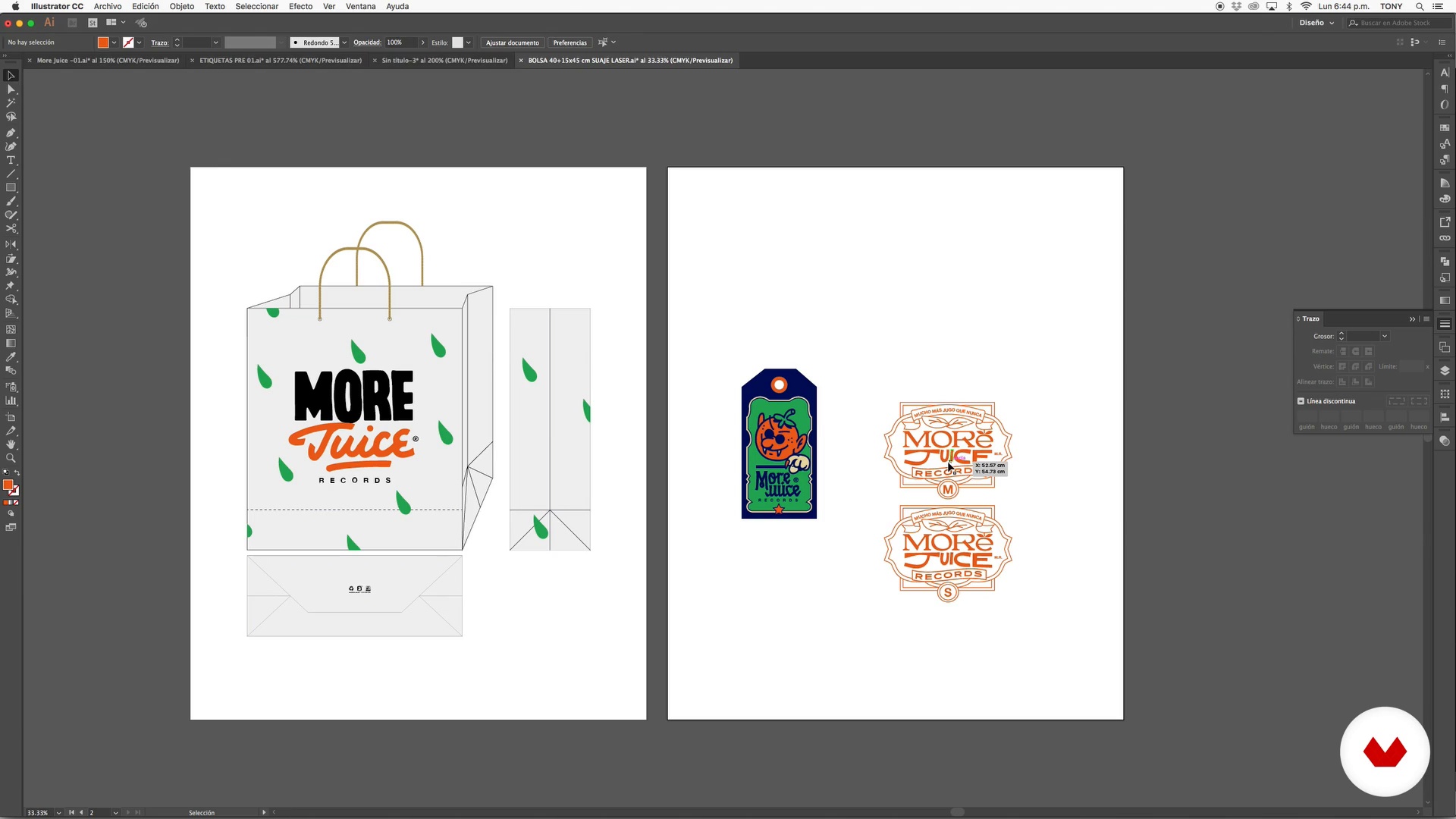Swap fill and stroke colors
The image size is (1456, 819).
pyautogui.click(x=17, y=473)
